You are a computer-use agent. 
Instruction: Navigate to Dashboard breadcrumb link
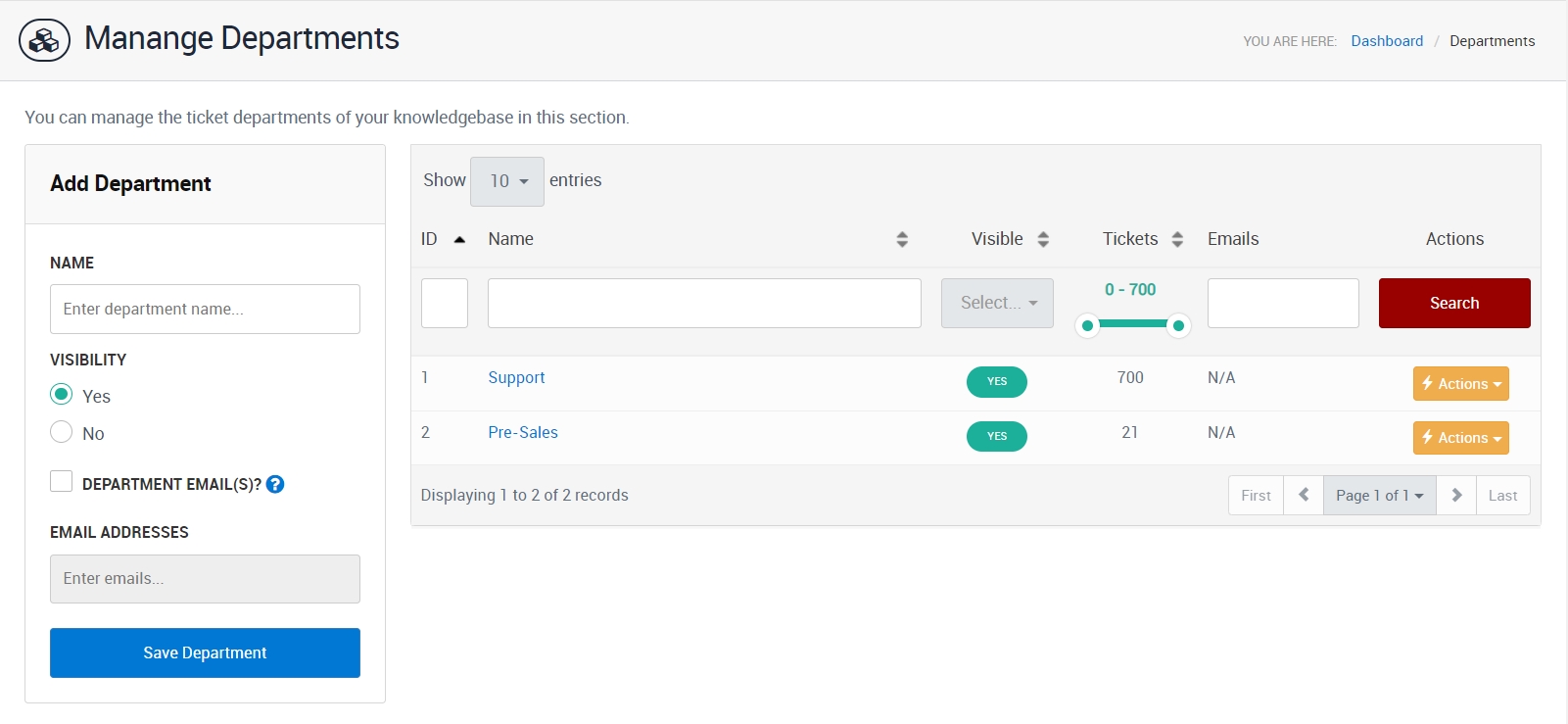[1387, 41]
